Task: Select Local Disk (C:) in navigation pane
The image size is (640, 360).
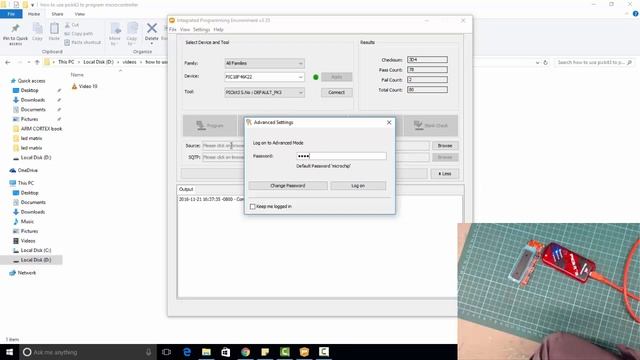Action: pyautogui.click(x=36, y=250)
